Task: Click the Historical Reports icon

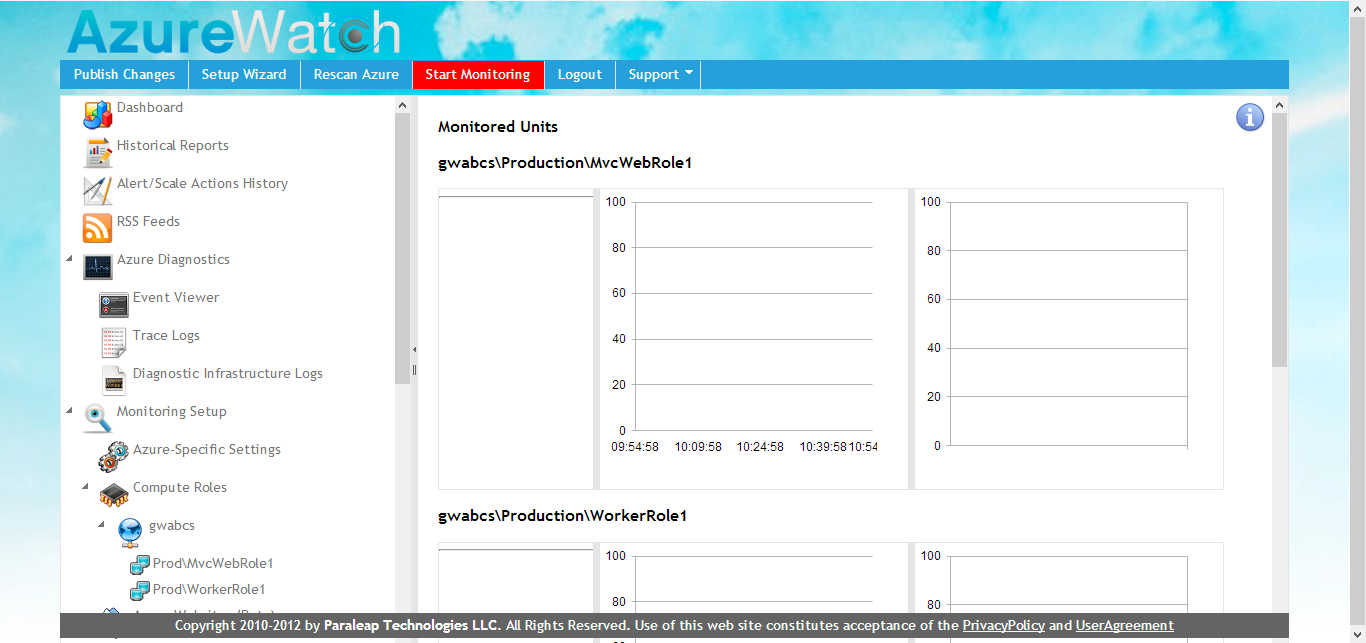Action: [97, 152]
